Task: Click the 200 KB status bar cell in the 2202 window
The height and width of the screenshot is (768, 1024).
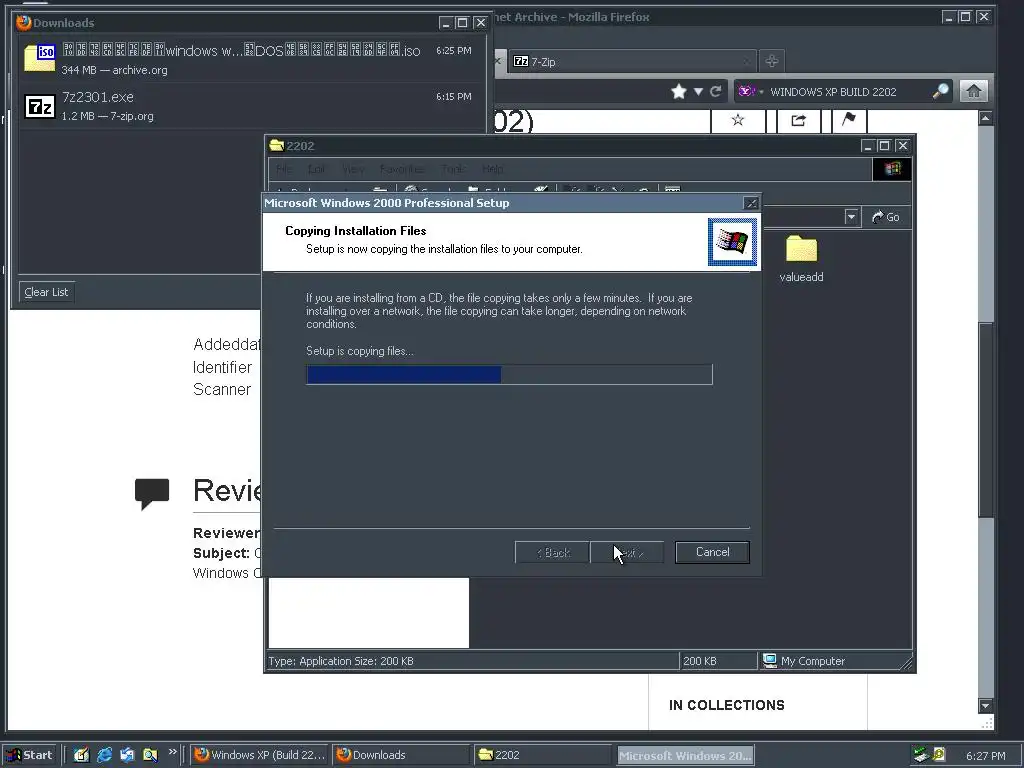Action: 718,661
